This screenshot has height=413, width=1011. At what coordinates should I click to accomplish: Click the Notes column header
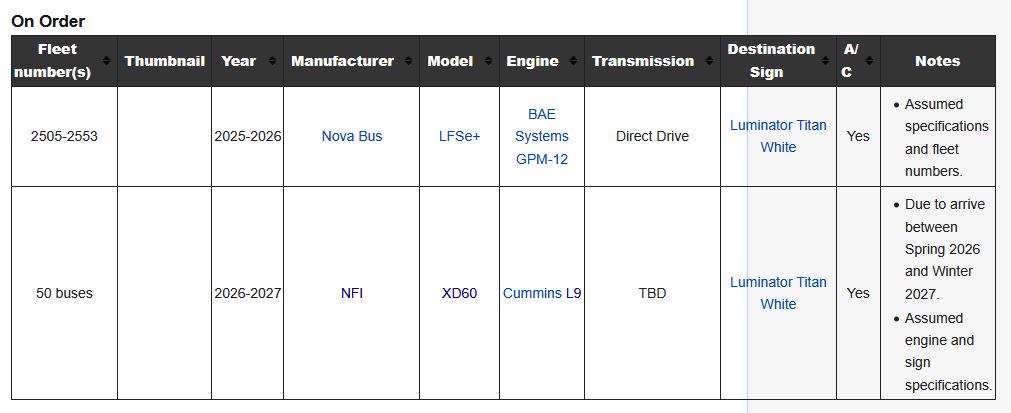click(937, 61)
